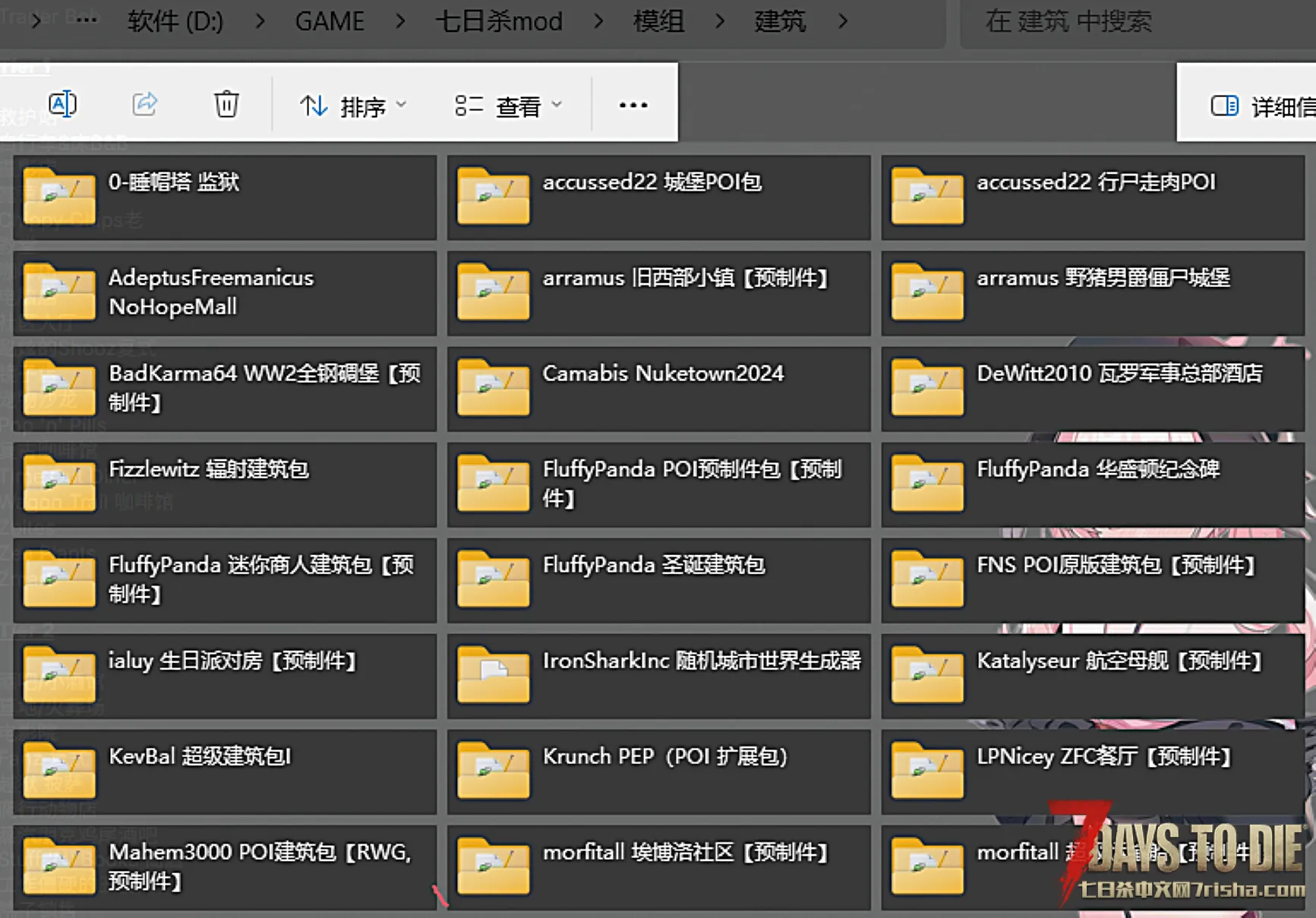The height and width of the screenshot is (918, 1316).
Task: Click the text FluffyPanda 华盛顿纪念碑
Action: pyautogui.click(x=1098, y=469)
